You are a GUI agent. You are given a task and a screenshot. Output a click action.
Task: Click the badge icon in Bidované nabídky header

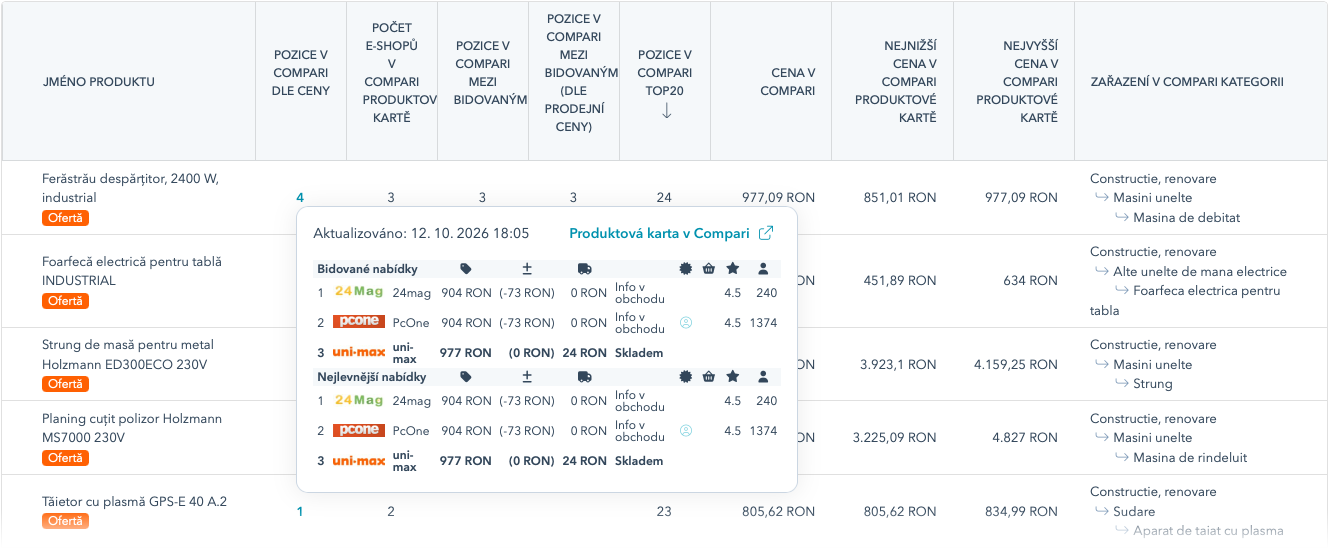[685, 269]
